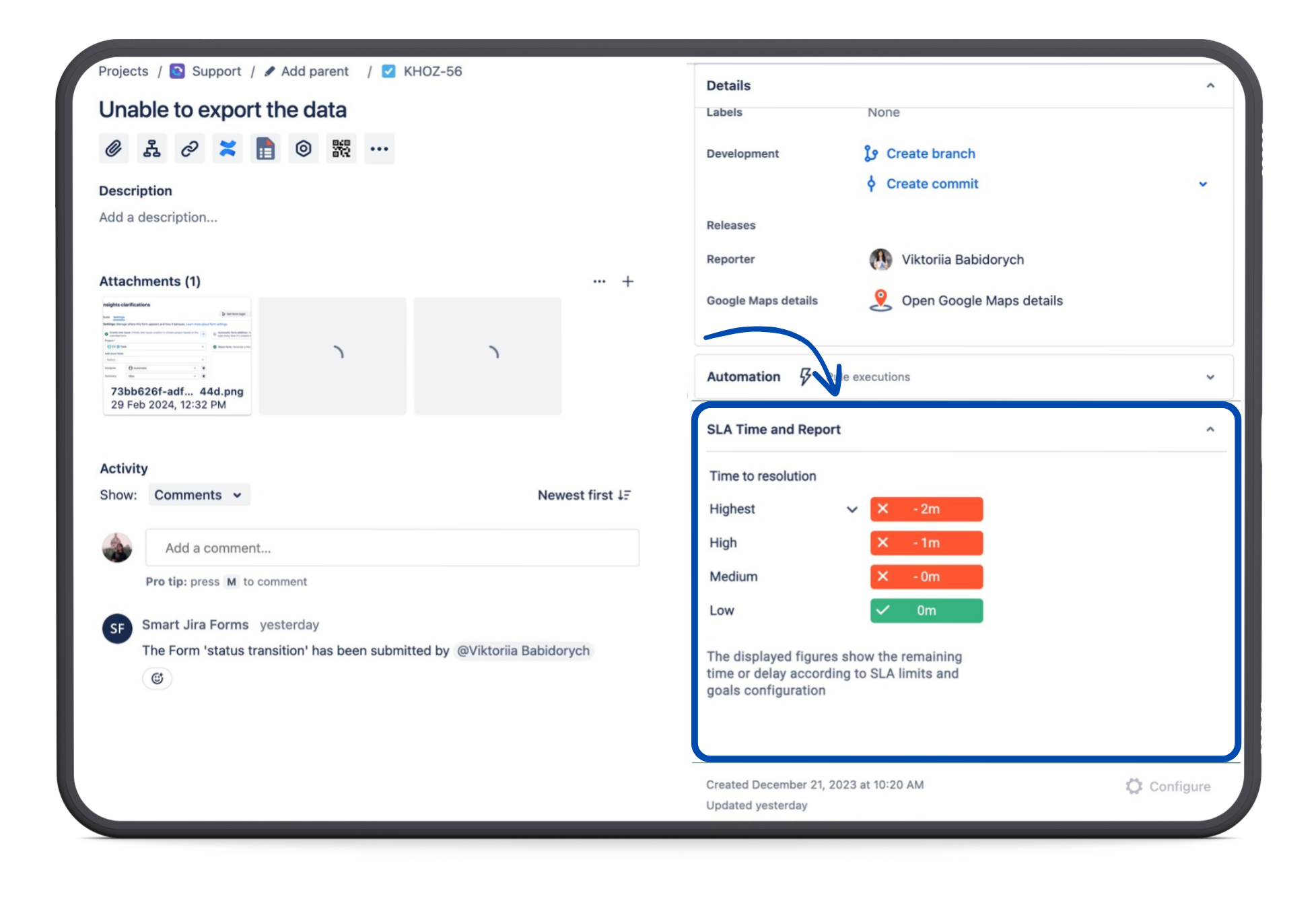Click the link issue chain icon
The height and width of the screenshot is (899, 1316).
pos(190,149)
